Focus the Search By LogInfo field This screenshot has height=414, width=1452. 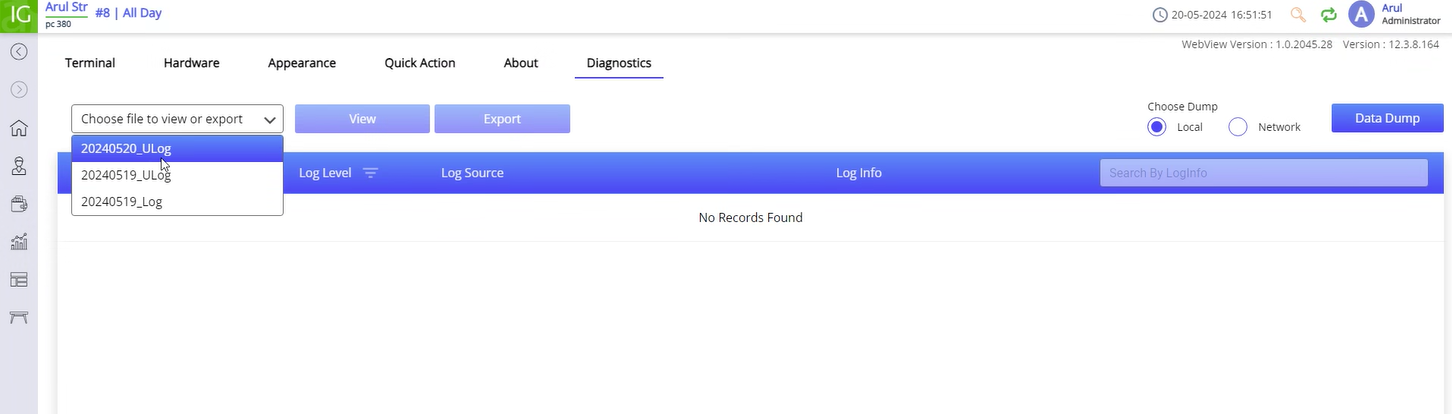click(x=1263, y=173)
